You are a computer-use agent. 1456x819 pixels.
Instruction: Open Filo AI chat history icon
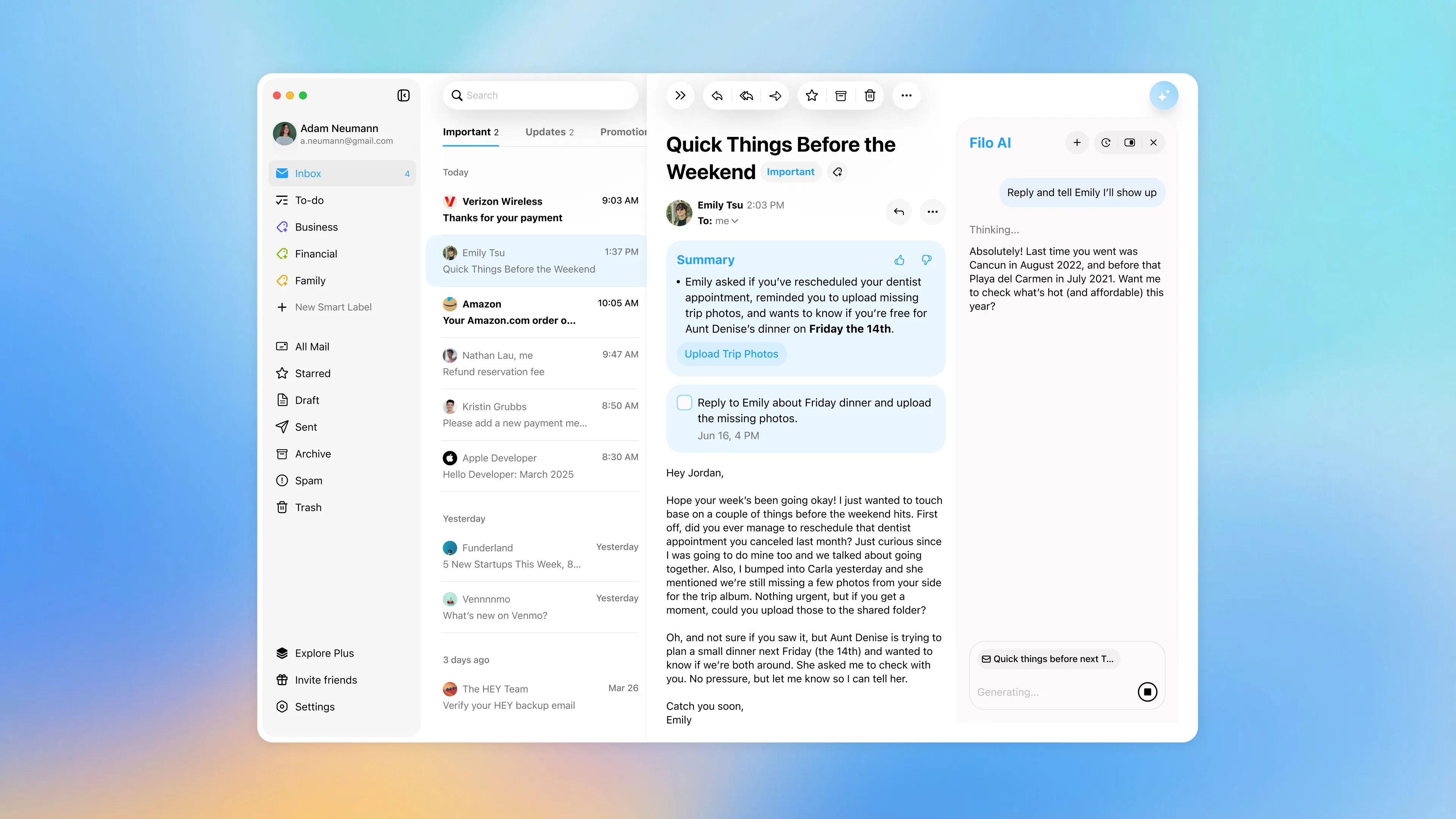1106,143
